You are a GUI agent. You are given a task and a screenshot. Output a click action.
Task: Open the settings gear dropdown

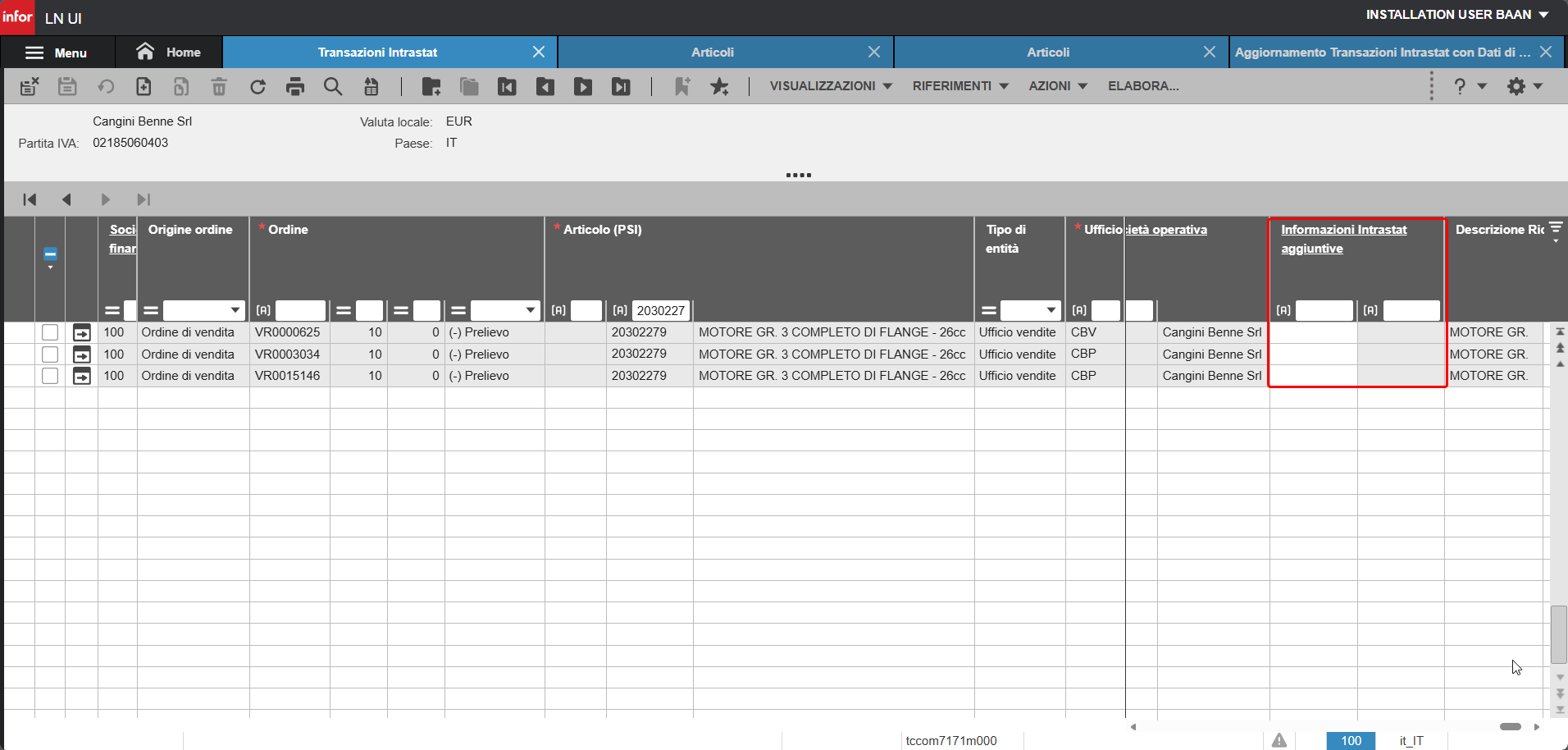click(1525, 86)
